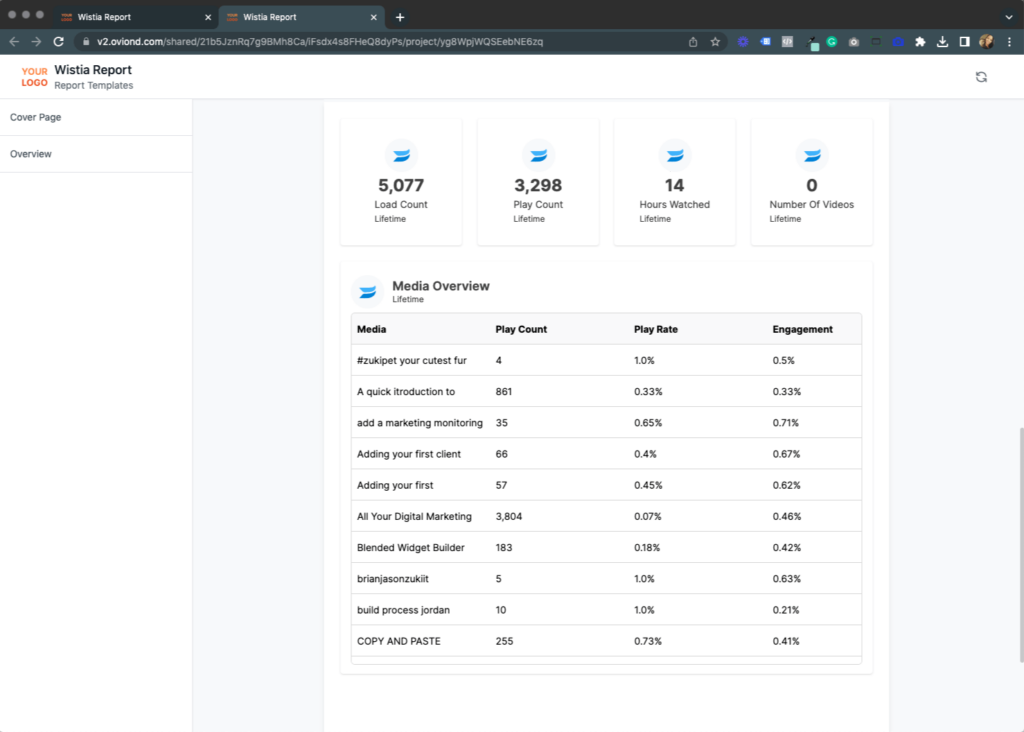Switch to the second Wistia Report tab
Viewport: 1024px width, 732px height.
(x=301, y=17)
